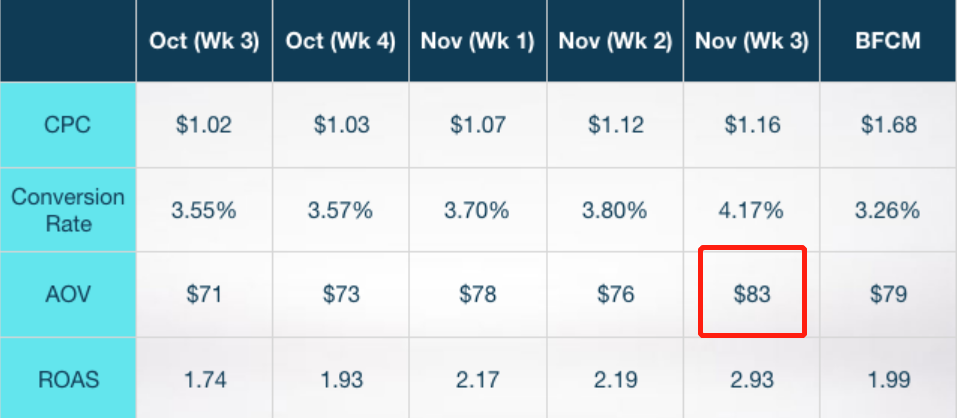Select the $79 BFCM AOV cell
The height and width of the screenshot is (418, 958).
pyautogui.click(x=888, y=295)
